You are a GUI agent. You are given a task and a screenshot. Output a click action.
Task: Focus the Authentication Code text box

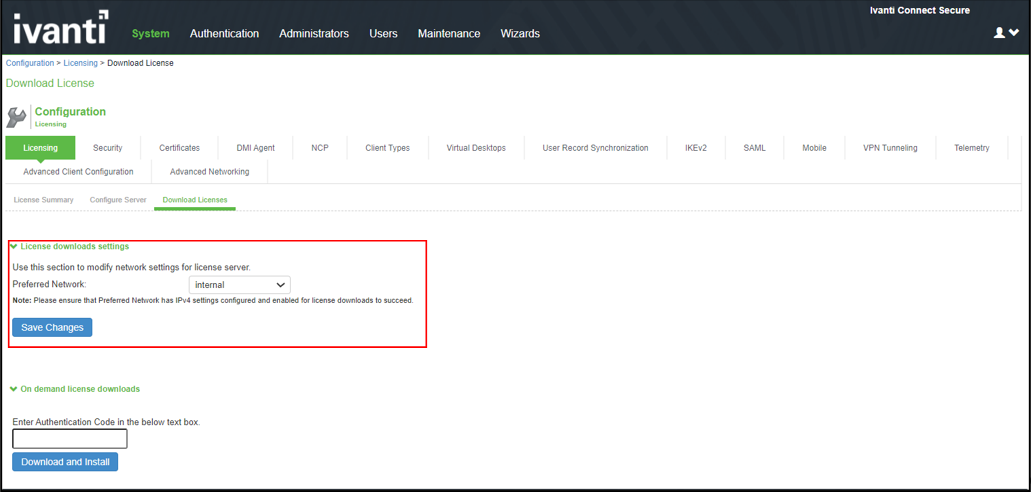pyautogui.click(x=70, y=439)
